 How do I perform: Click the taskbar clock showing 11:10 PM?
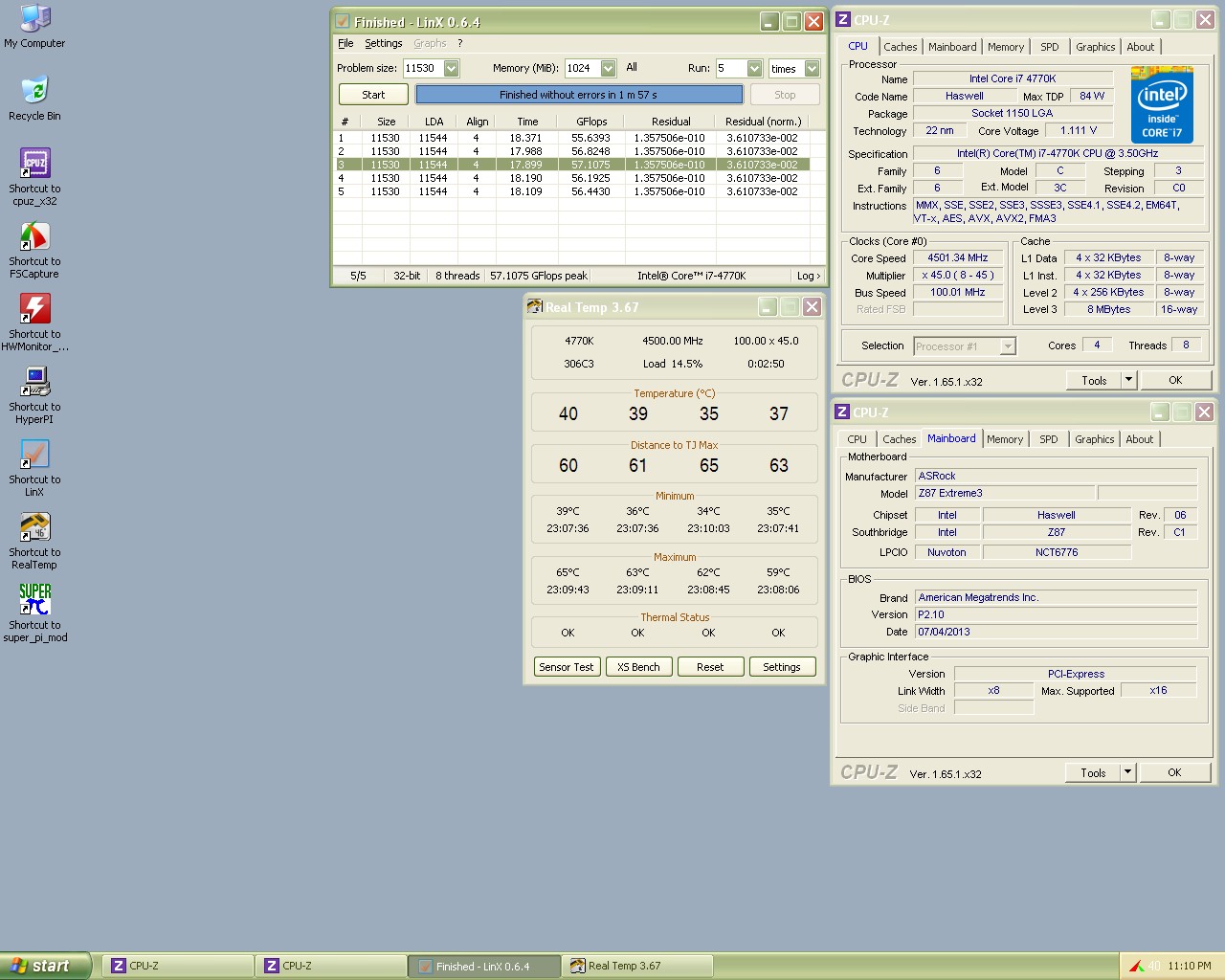[1190, 966]
